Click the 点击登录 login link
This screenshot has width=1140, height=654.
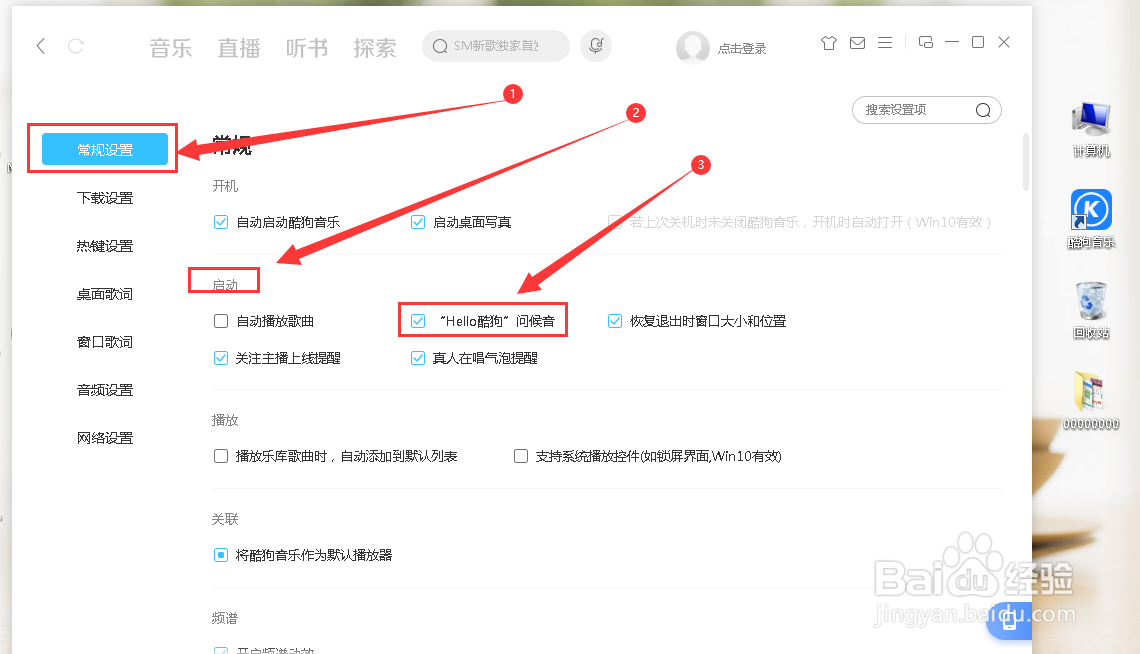point(742,49)
